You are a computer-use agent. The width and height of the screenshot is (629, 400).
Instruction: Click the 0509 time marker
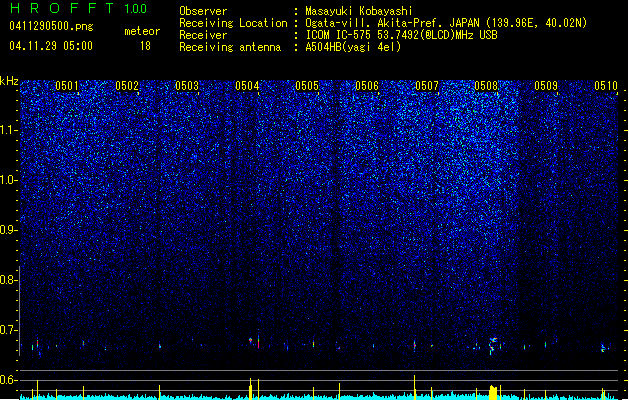click(546, 86)
